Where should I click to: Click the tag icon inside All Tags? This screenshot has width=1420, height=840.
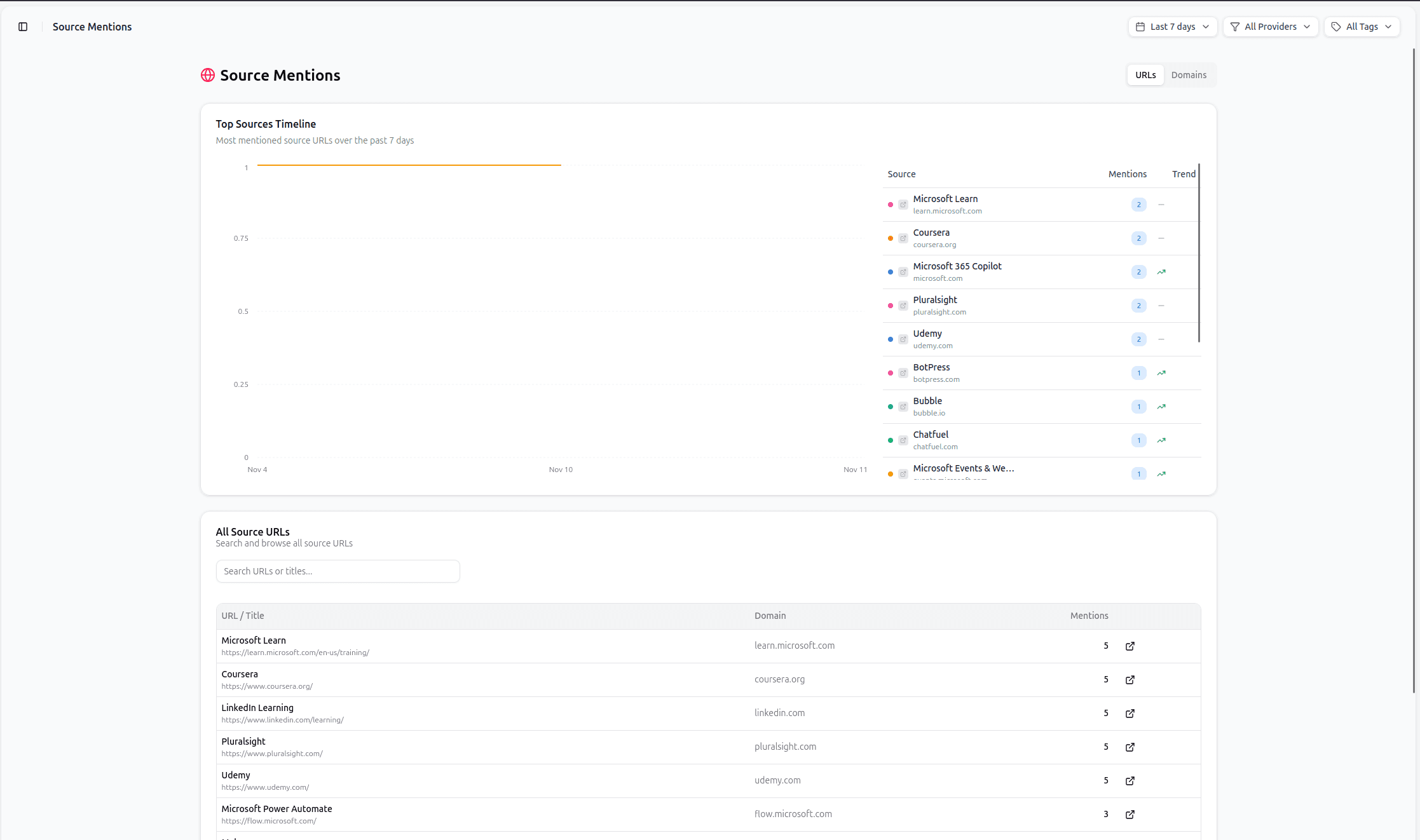point(1335,27)
